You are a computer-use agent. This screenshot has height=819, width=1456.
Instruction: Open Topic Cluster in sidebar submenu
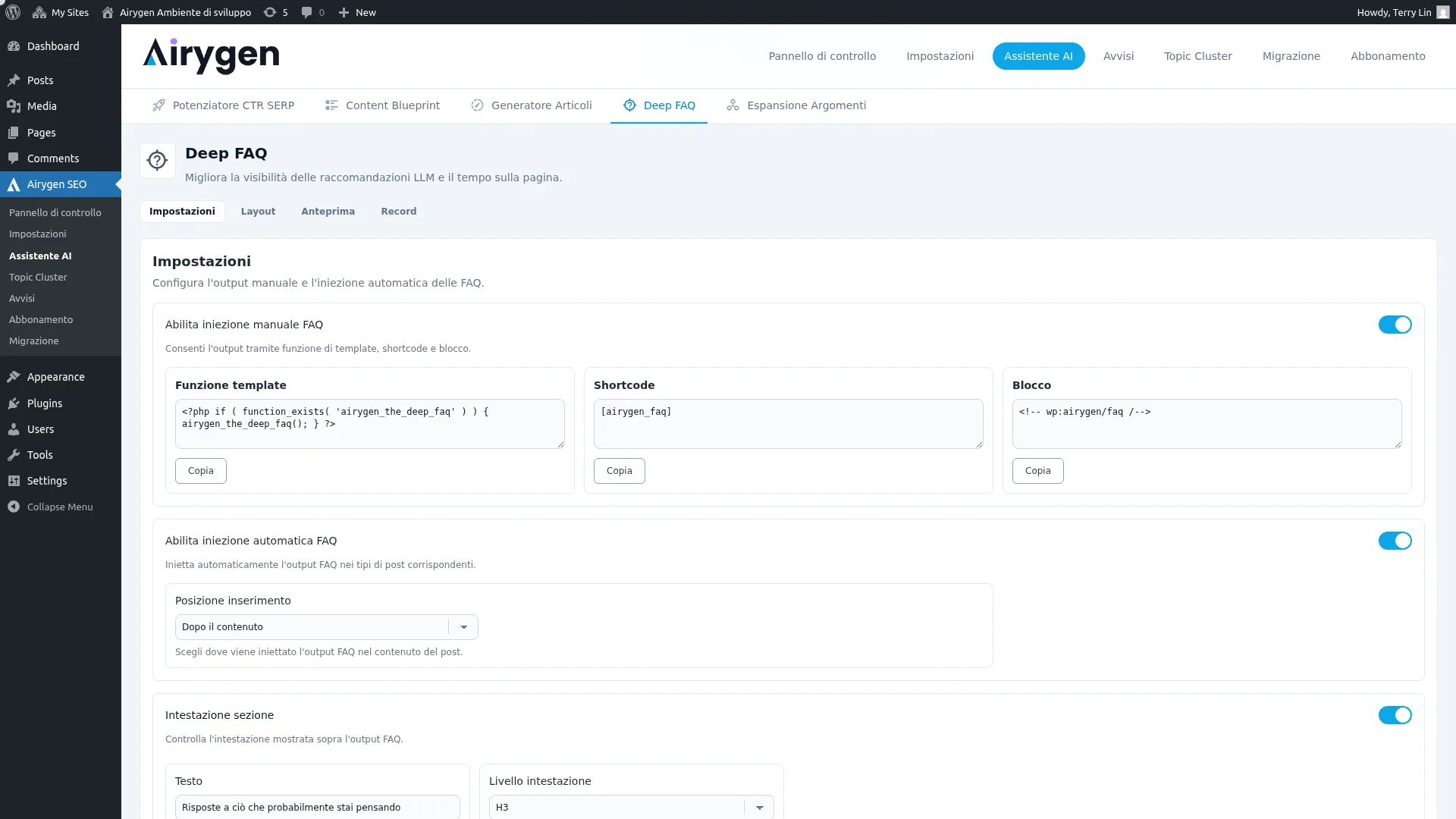pyautogui.click(x=38, y=278)
